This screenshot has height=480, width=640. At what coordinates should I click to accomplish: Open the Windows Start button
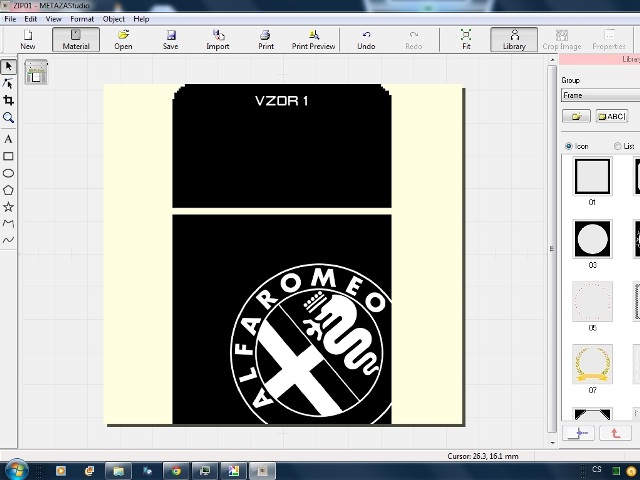click(x=16, y=470)
